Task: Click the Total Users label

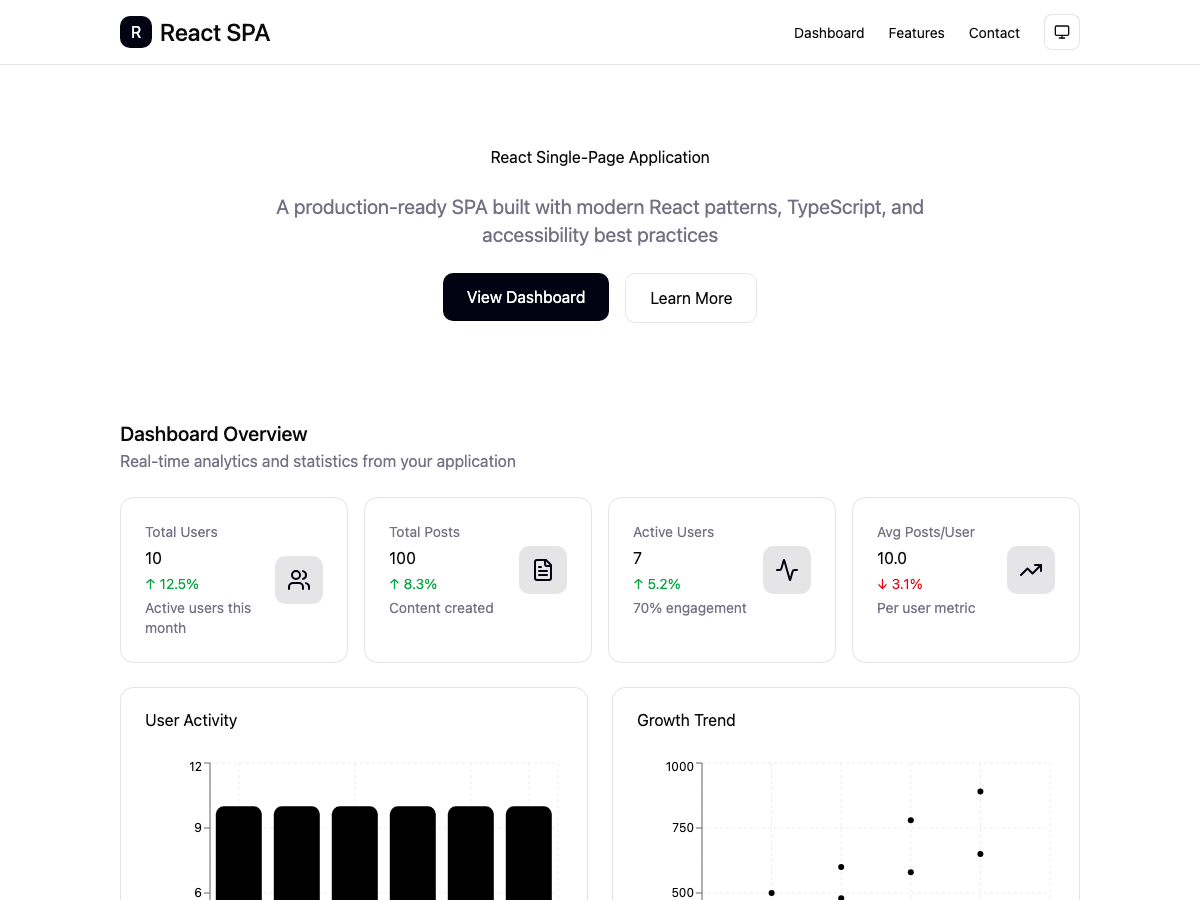Action: 181,532
